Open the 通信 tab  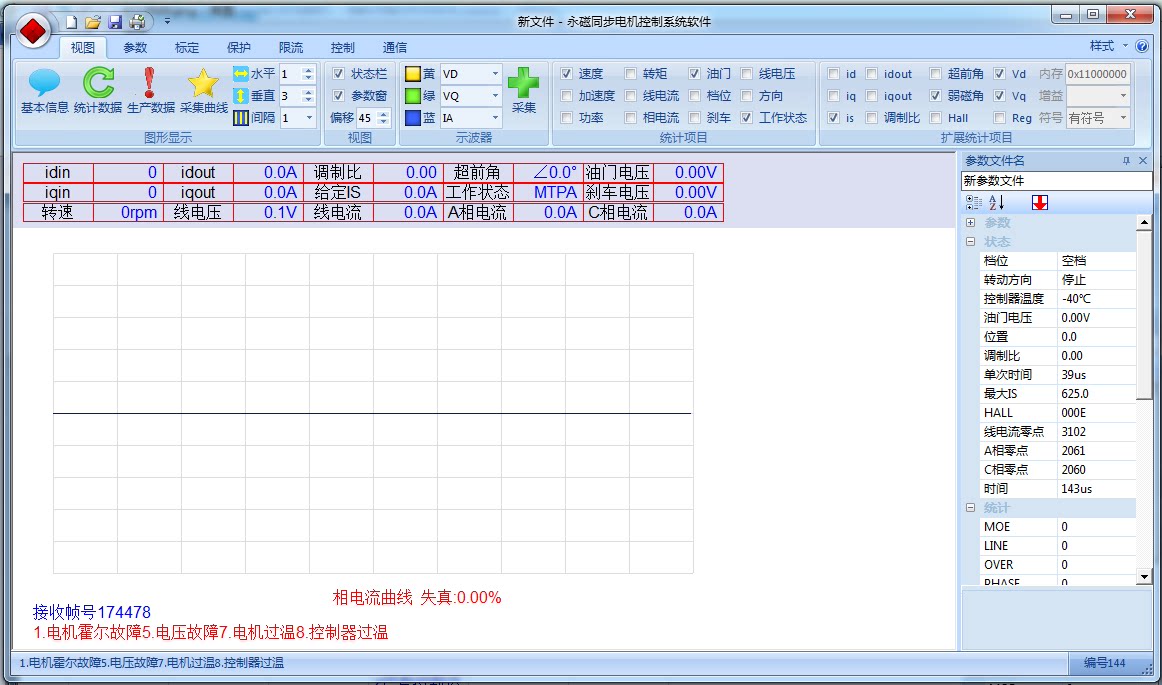394,47
